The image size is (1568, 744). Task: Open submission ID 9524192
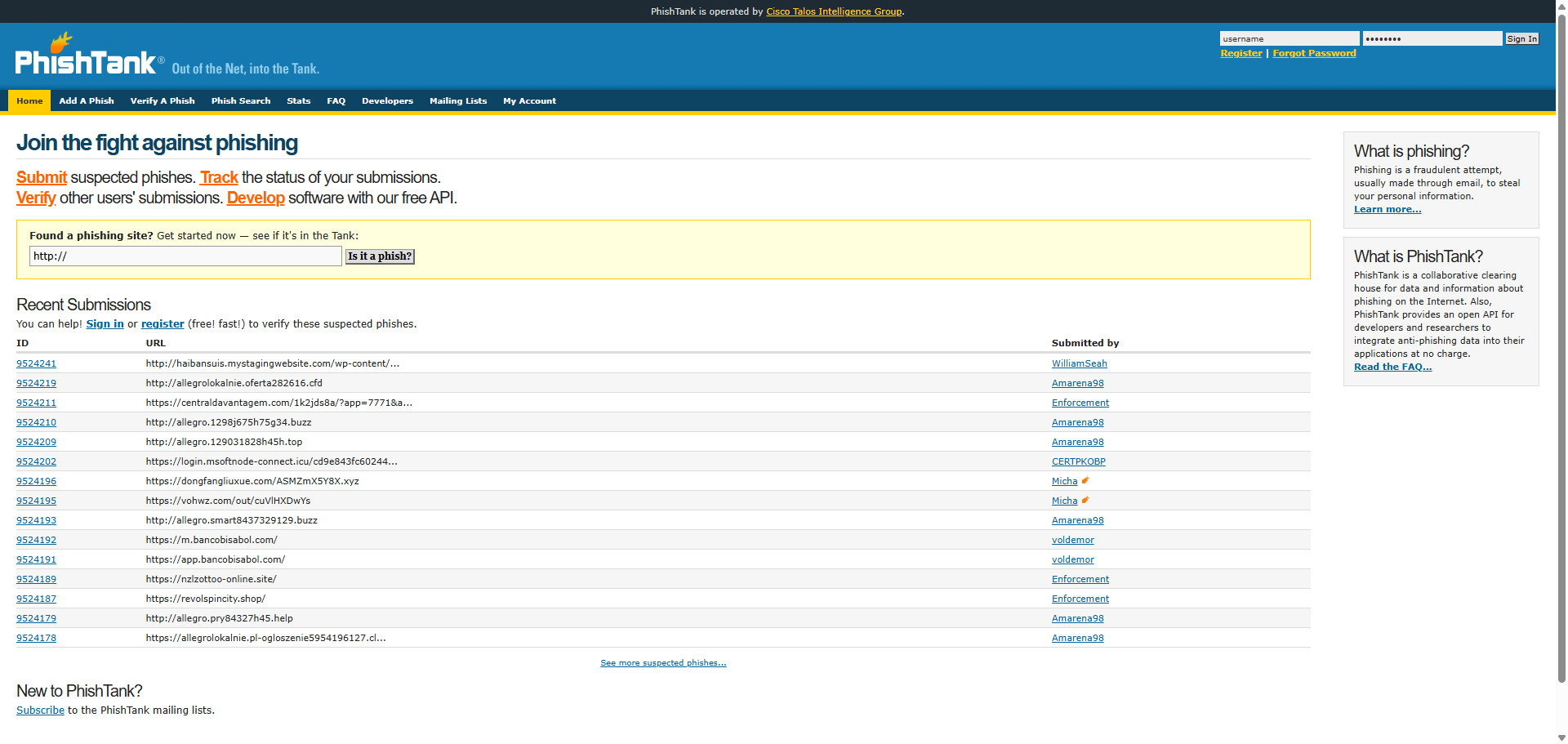(36, 540)
